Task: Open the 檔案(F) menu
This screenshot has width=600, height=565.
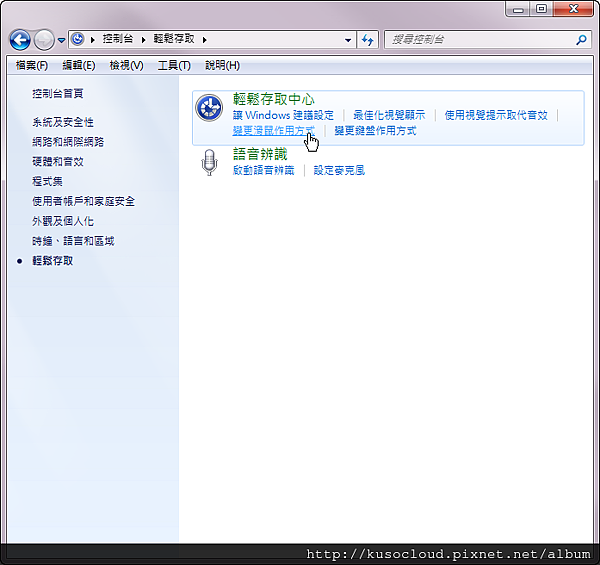Action: coord(32,65)
